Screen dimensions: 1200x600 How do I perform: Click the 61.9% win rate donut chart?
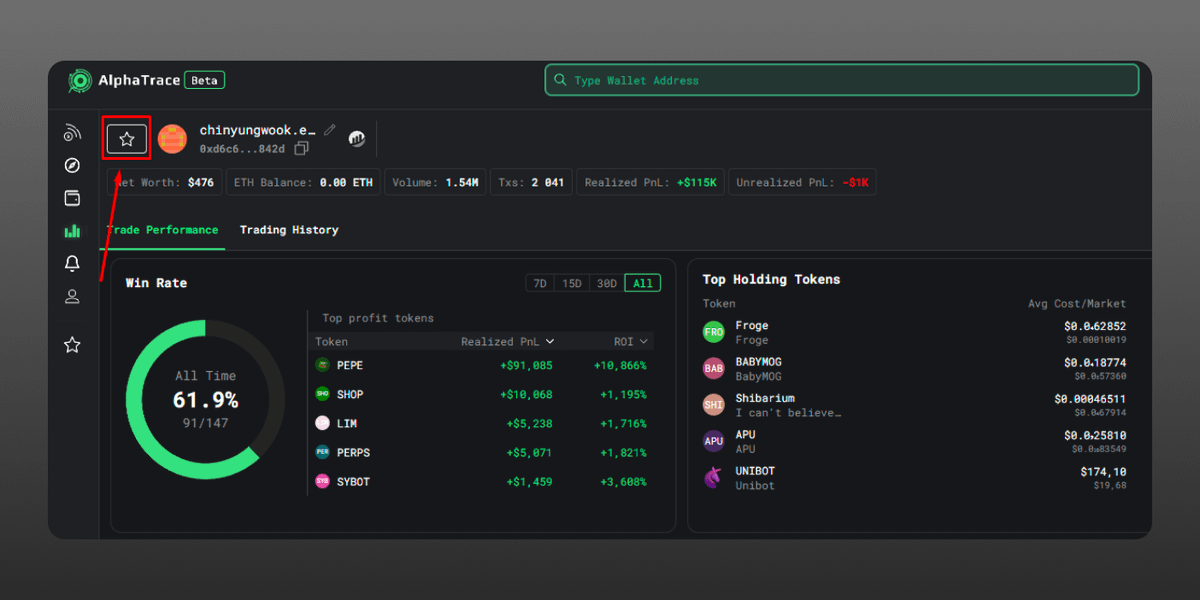click(x=206, y=400)
